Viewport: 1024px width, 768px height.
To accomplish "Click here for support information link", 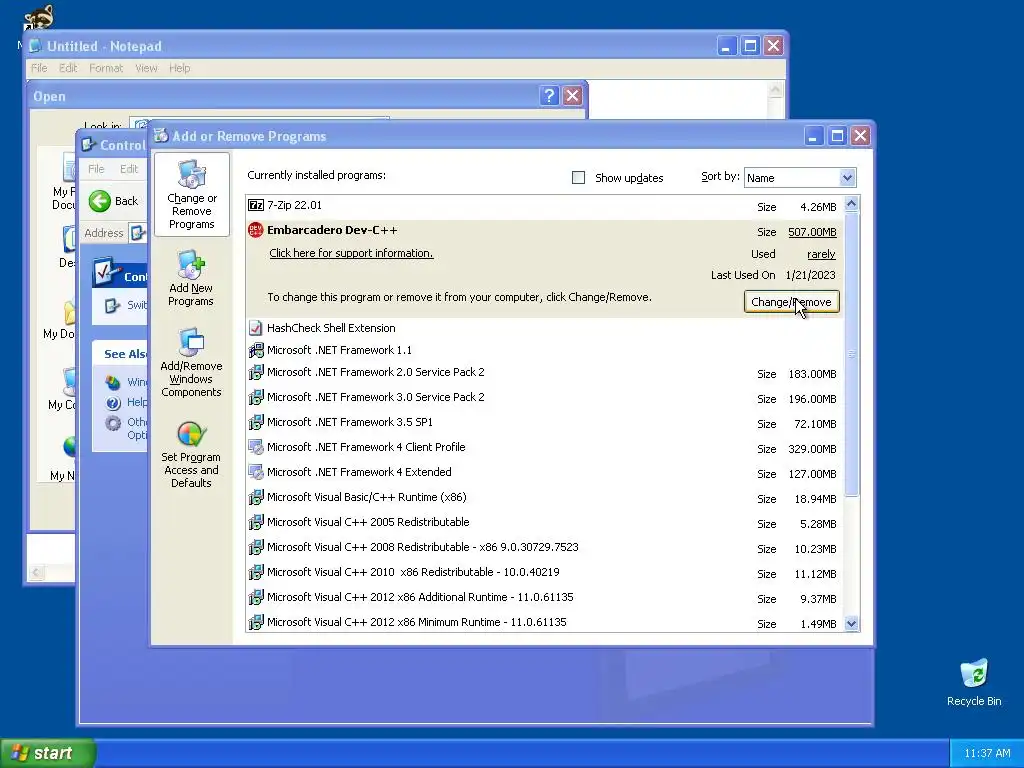I will point(351,253).
